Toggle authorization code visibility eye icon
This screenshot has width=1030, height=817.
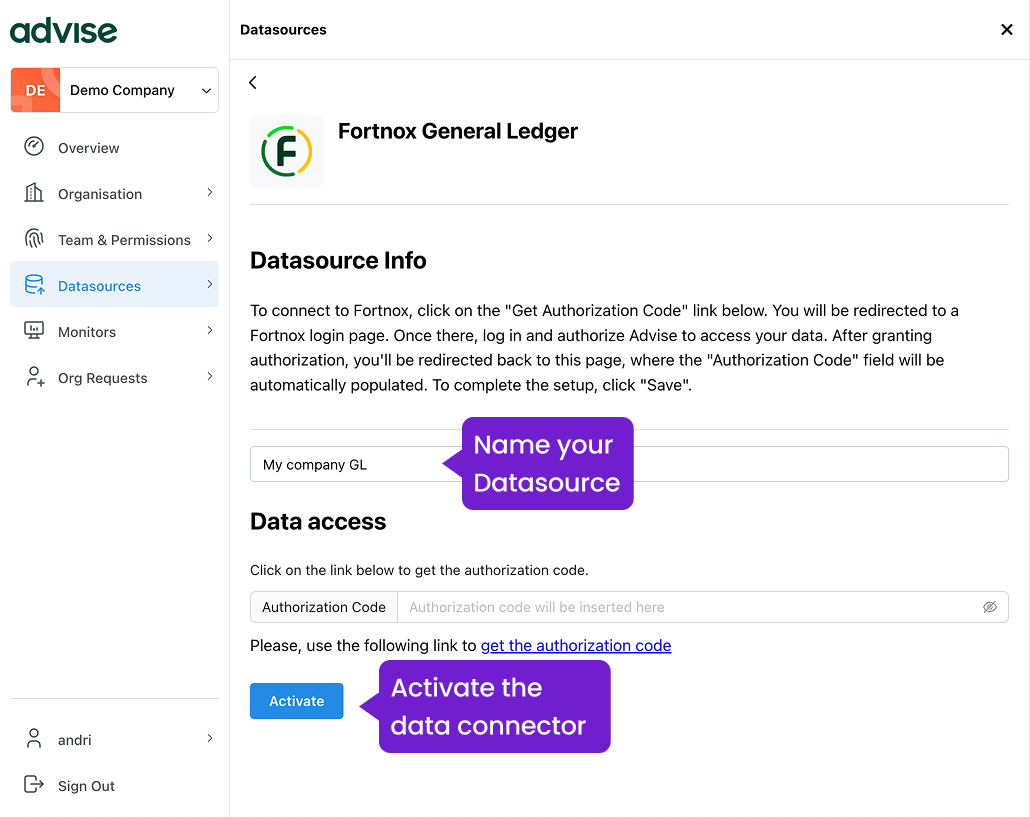click(x=989, y=607)
